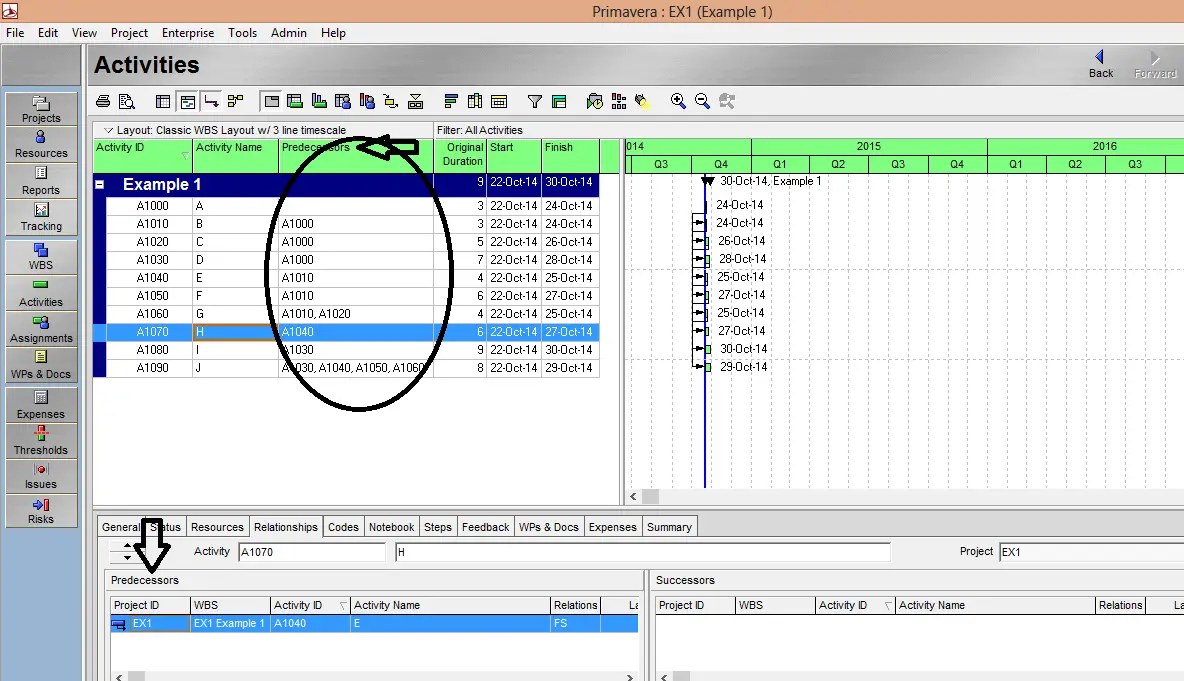The image size is (1184, 681).
Task: Open the Edit menu
Action: pyautogui.click(x=48, y=33)
